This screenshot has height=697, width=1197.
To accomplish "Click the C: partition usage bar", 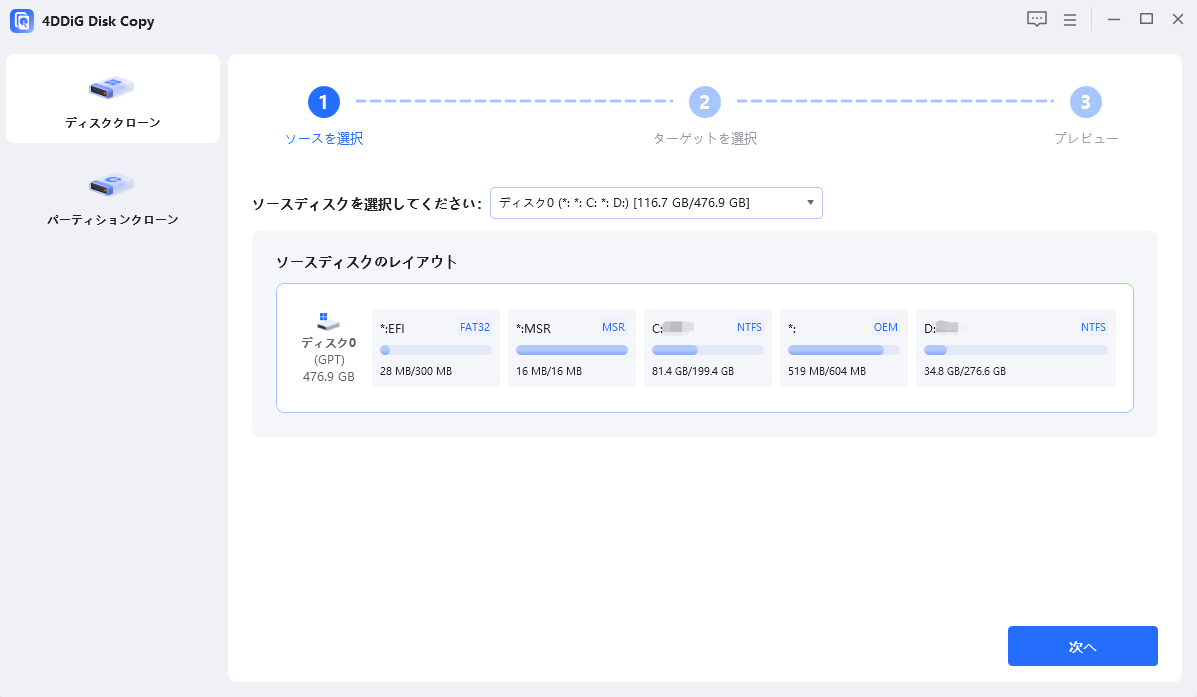I will coord(707,350).
